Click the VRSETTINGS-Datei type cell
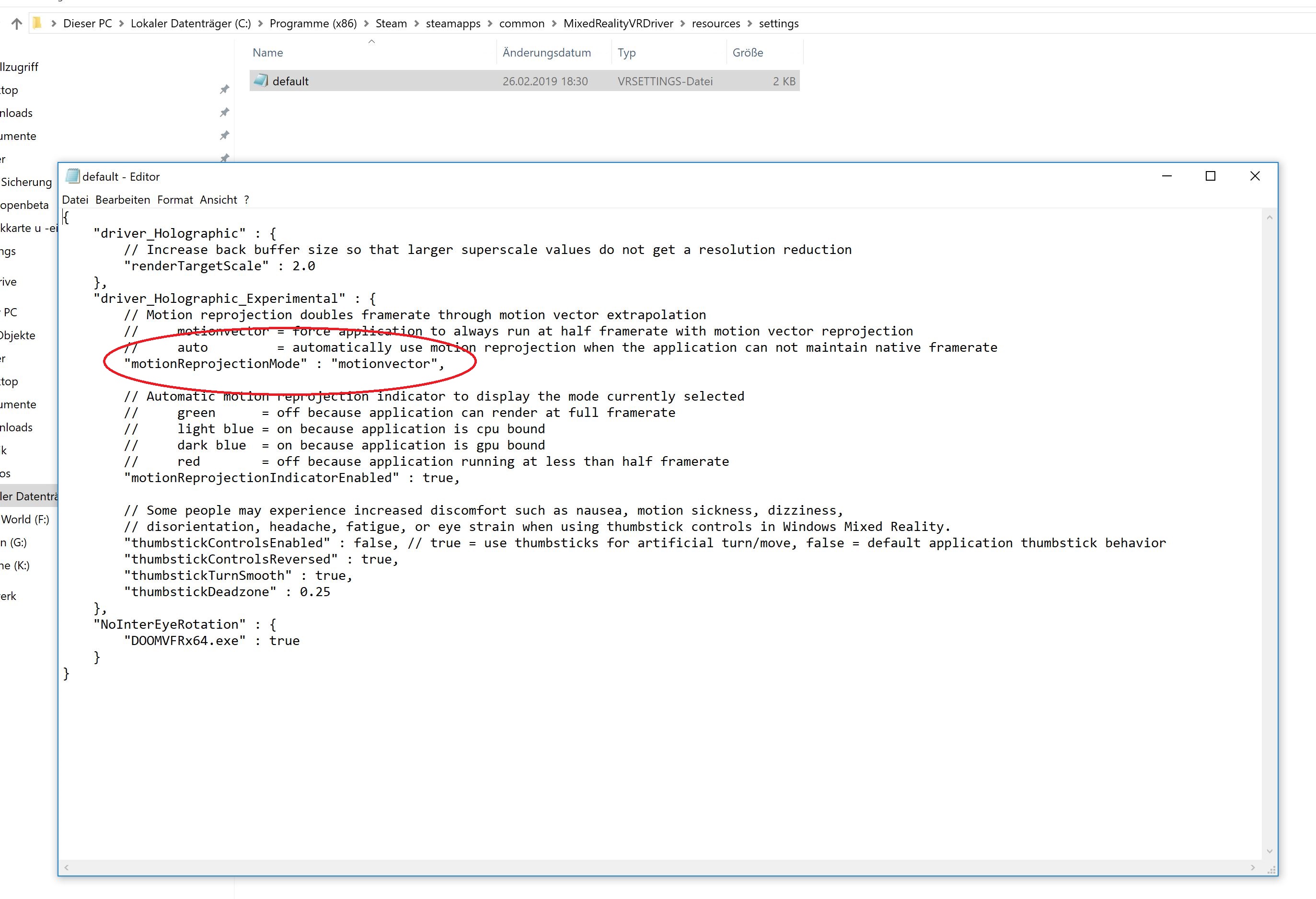 point(665,81)
